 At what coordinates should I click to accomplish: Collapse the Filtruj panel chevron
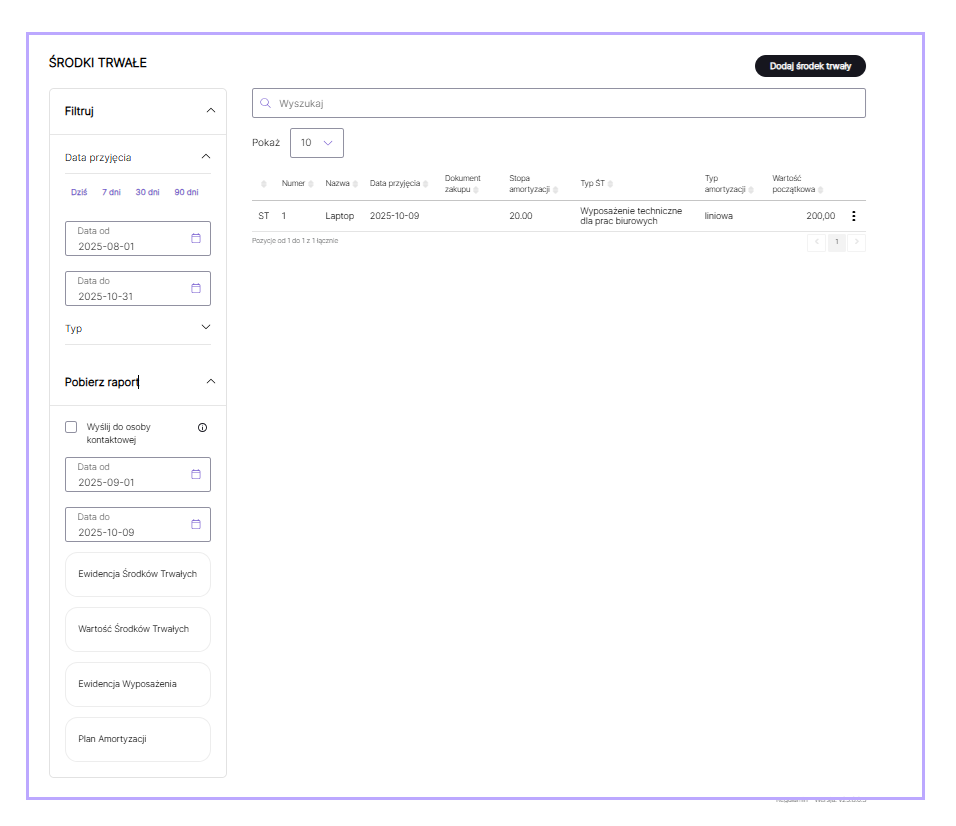click(211, 110)
